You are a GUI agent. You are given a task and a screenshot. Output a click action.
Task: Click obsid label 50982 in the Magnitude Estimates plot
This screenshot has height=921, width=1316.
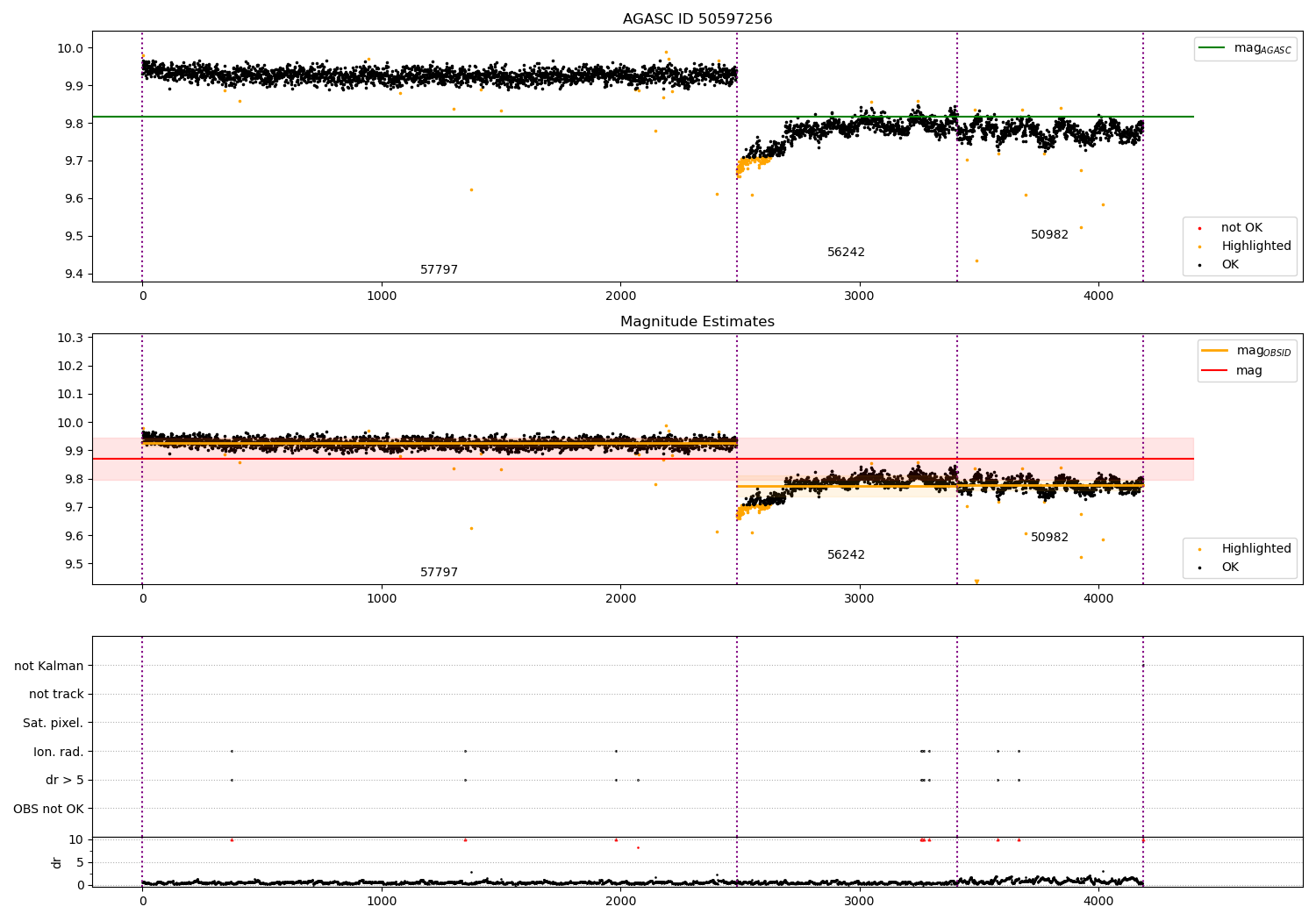point(1049,538)
